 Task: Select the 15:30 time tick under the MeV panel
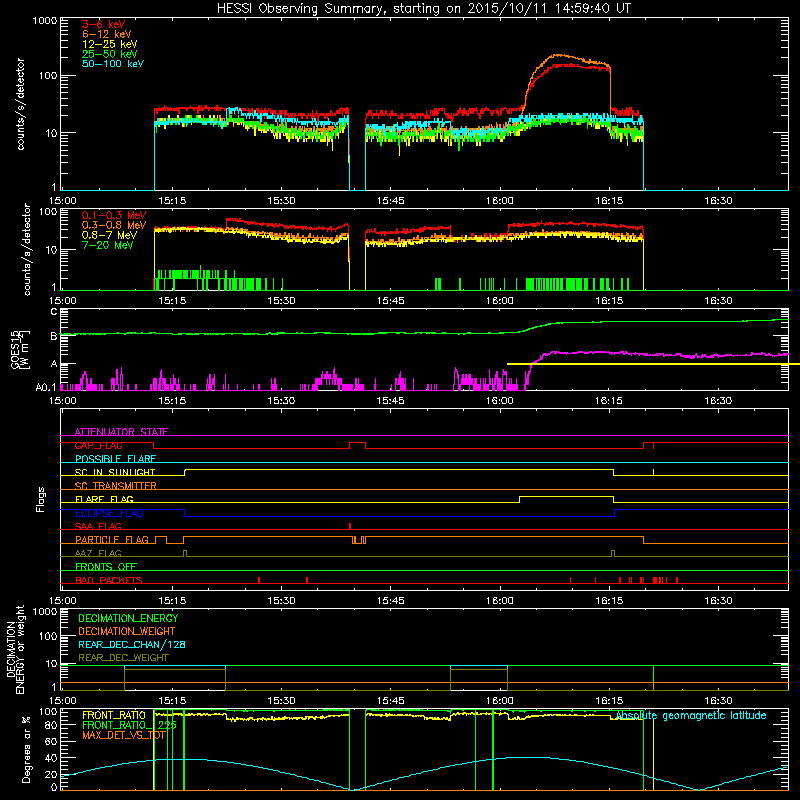point(281,301)
